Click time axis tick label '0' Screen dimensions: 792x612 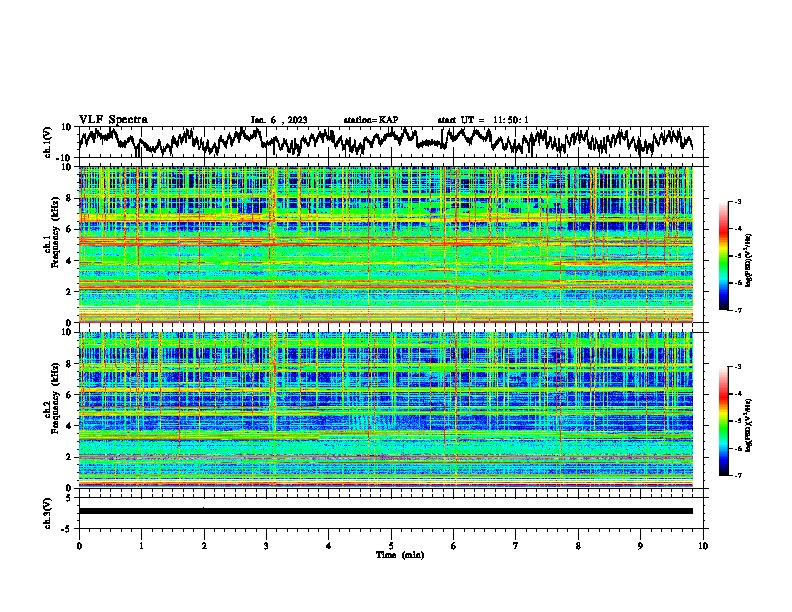coord(79,546)
